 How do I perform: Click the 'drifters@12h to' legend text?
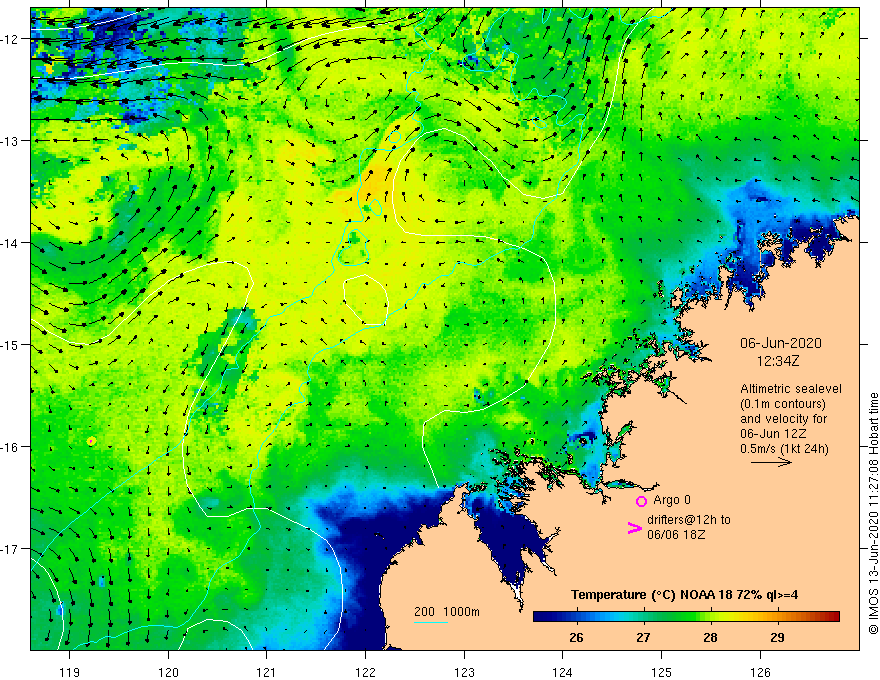tap(689, 520)
